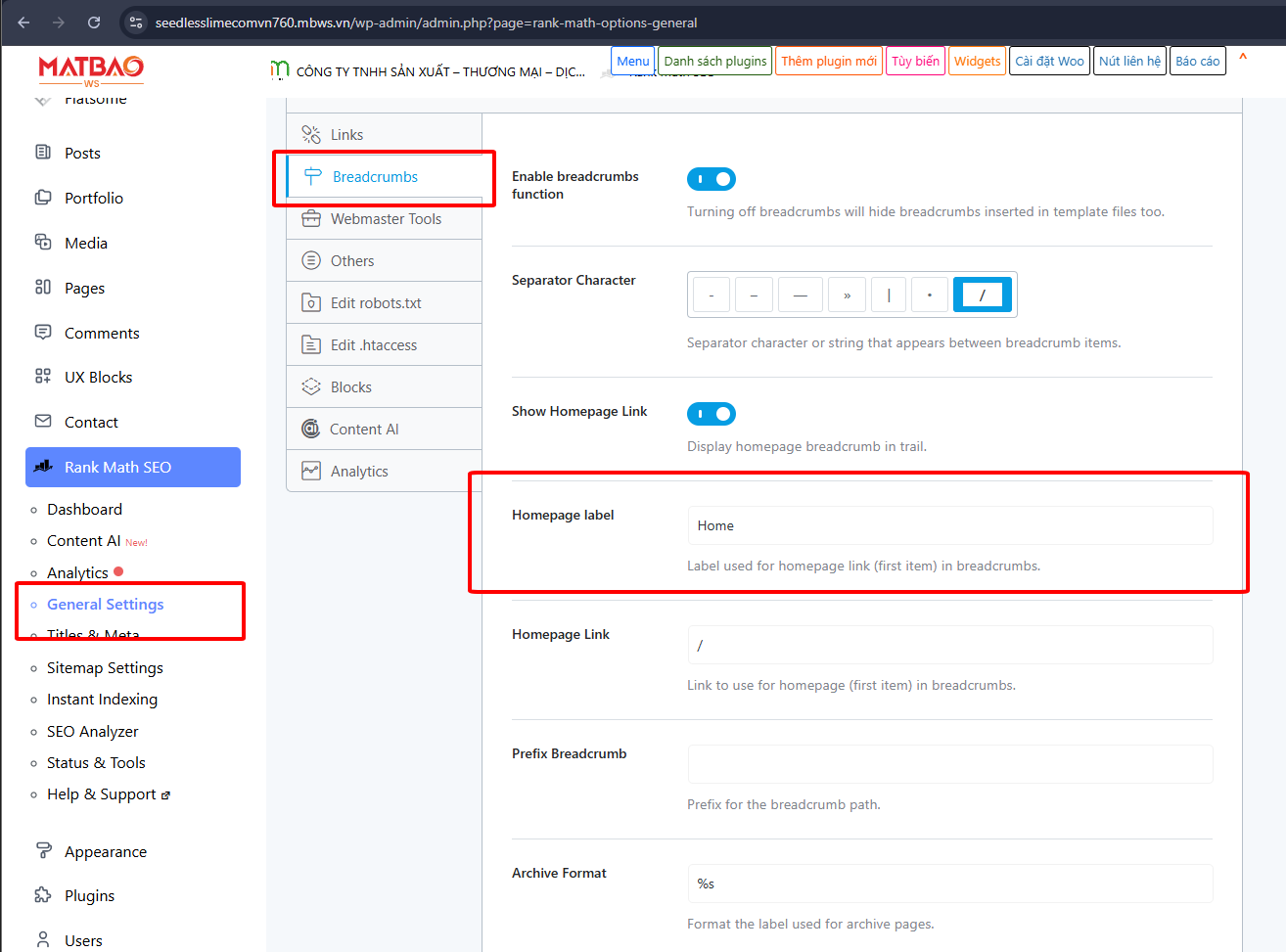Click the Content AI icon in tabs
1286x952 pixels.
311,430
